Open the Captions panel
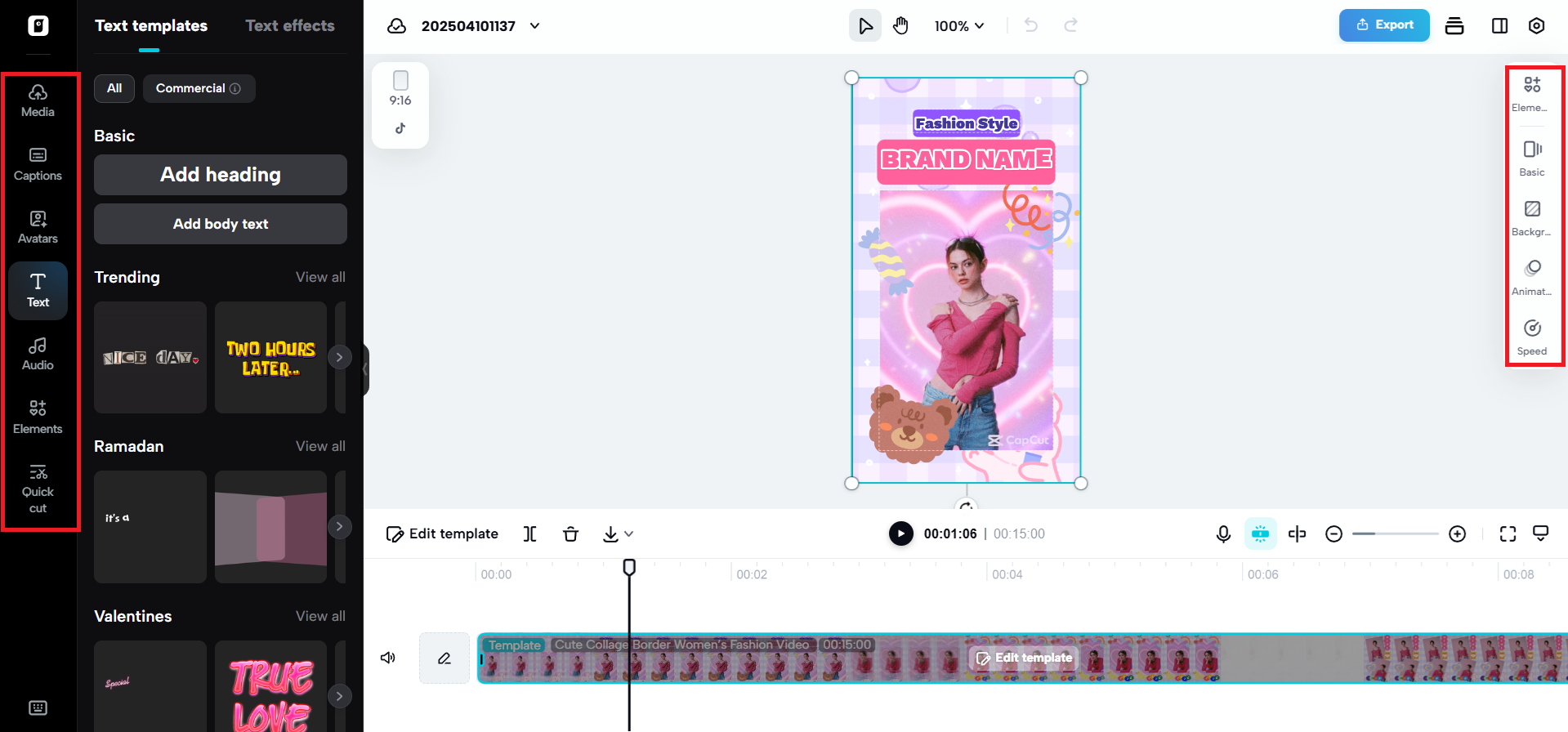The height and width of the screenshot is (732, 1568). pos(38,163)
